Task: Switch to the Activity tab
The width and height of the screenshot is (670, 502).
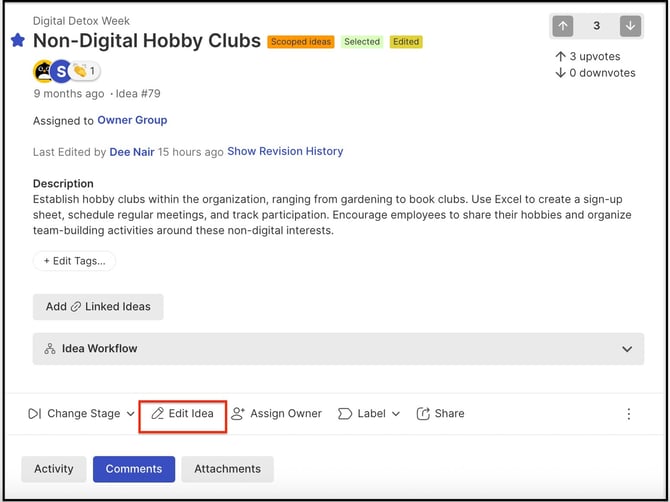Action: 54,469
